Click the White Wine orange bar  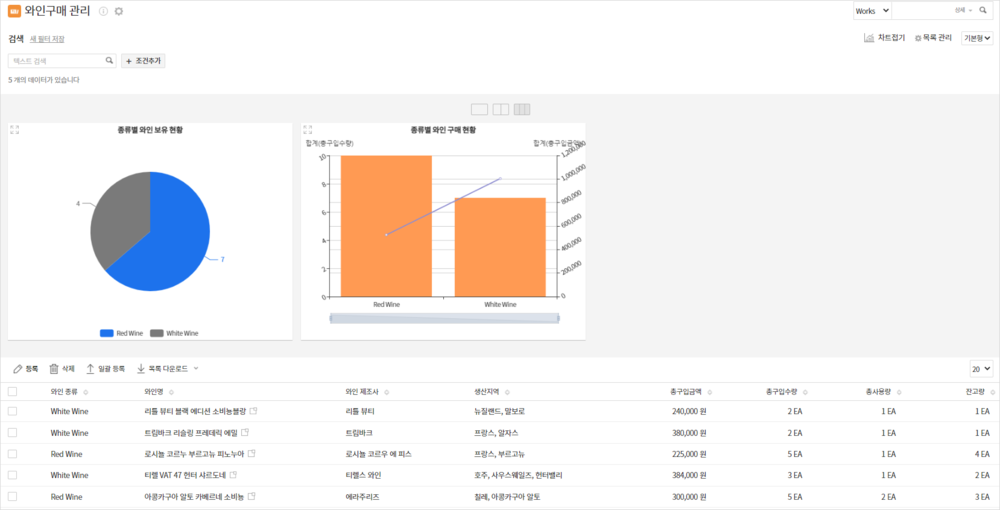click(500, 247)
